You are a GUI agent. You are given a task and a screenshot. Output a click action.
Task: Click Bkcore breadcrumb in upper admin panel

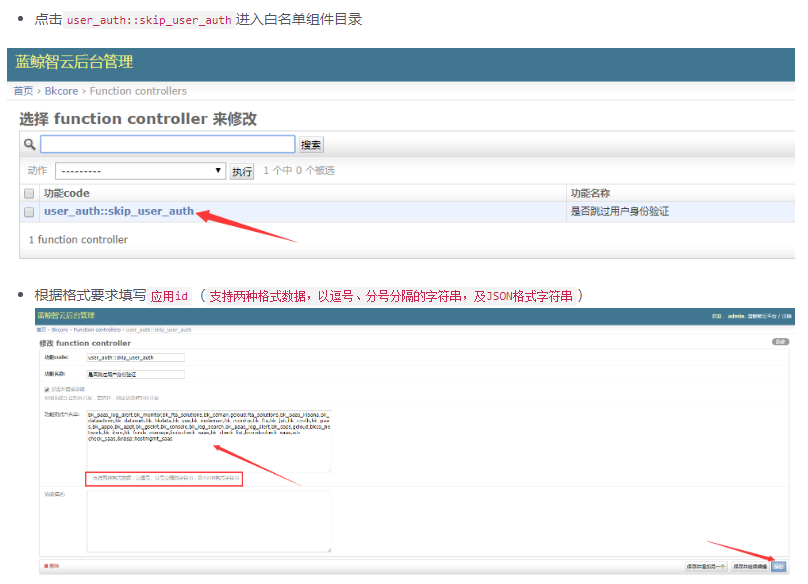[x=61, y=91]
